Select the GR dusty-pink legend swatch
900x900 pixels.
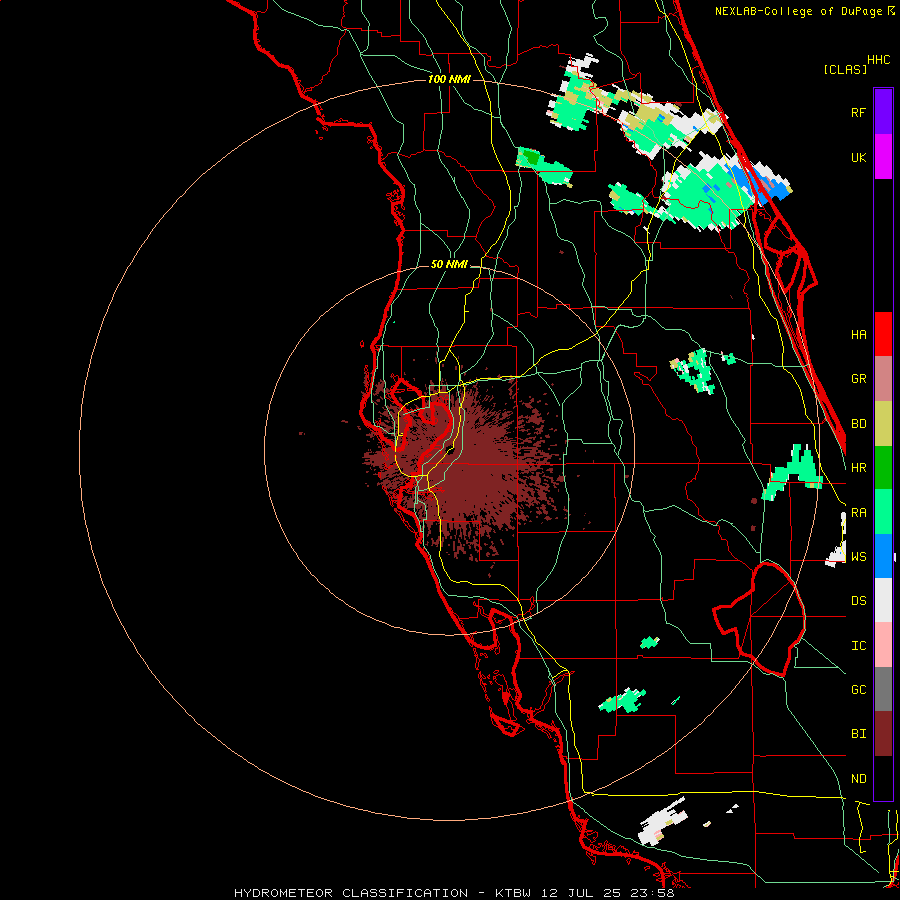[x=883, y=379]
